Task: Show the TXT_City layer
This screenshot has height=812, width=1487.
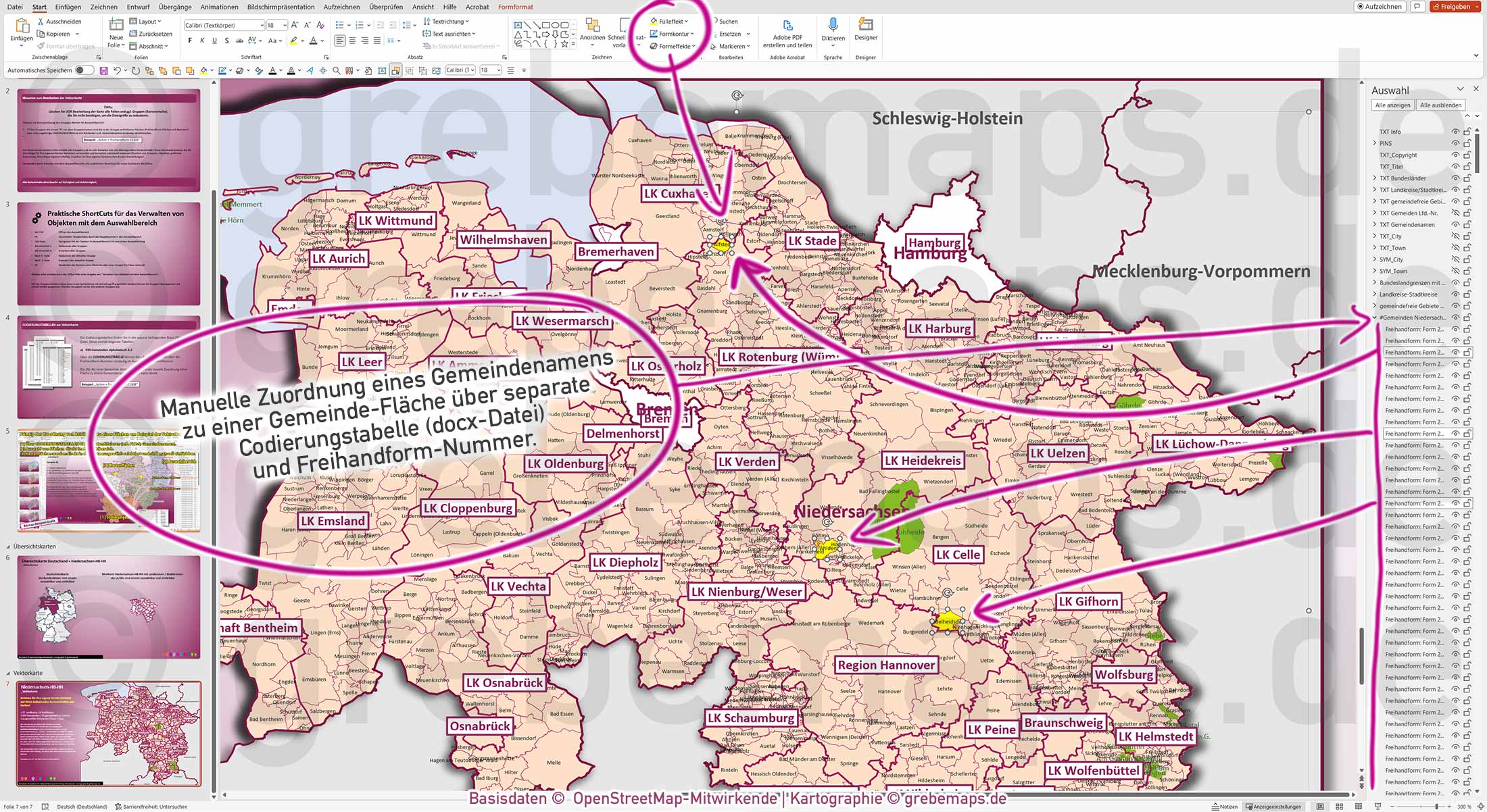Action: [1455, 236]
